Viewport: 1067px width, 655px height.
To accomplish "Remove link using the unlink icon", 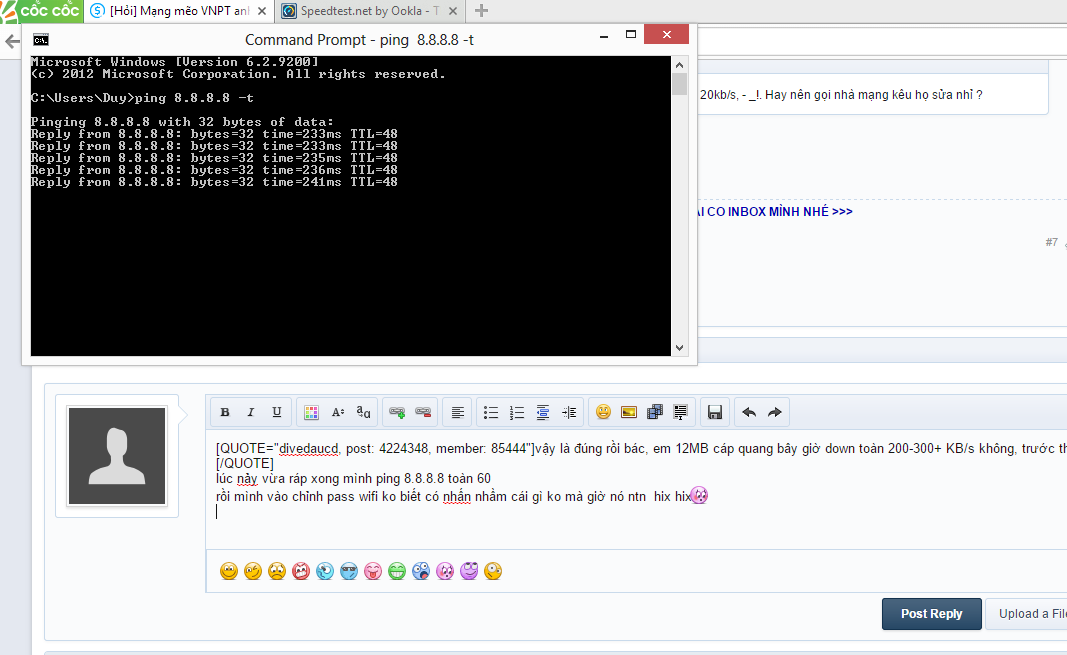I will (423, 412).
